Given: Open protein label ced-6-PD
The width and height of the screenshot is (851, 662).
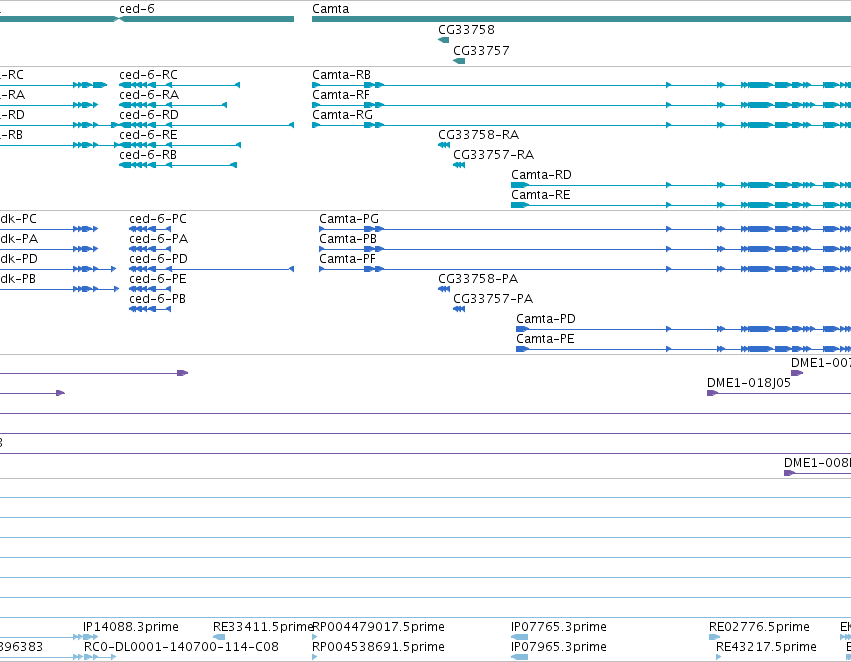Looking at the screenshot, I should tap(158, 259).
